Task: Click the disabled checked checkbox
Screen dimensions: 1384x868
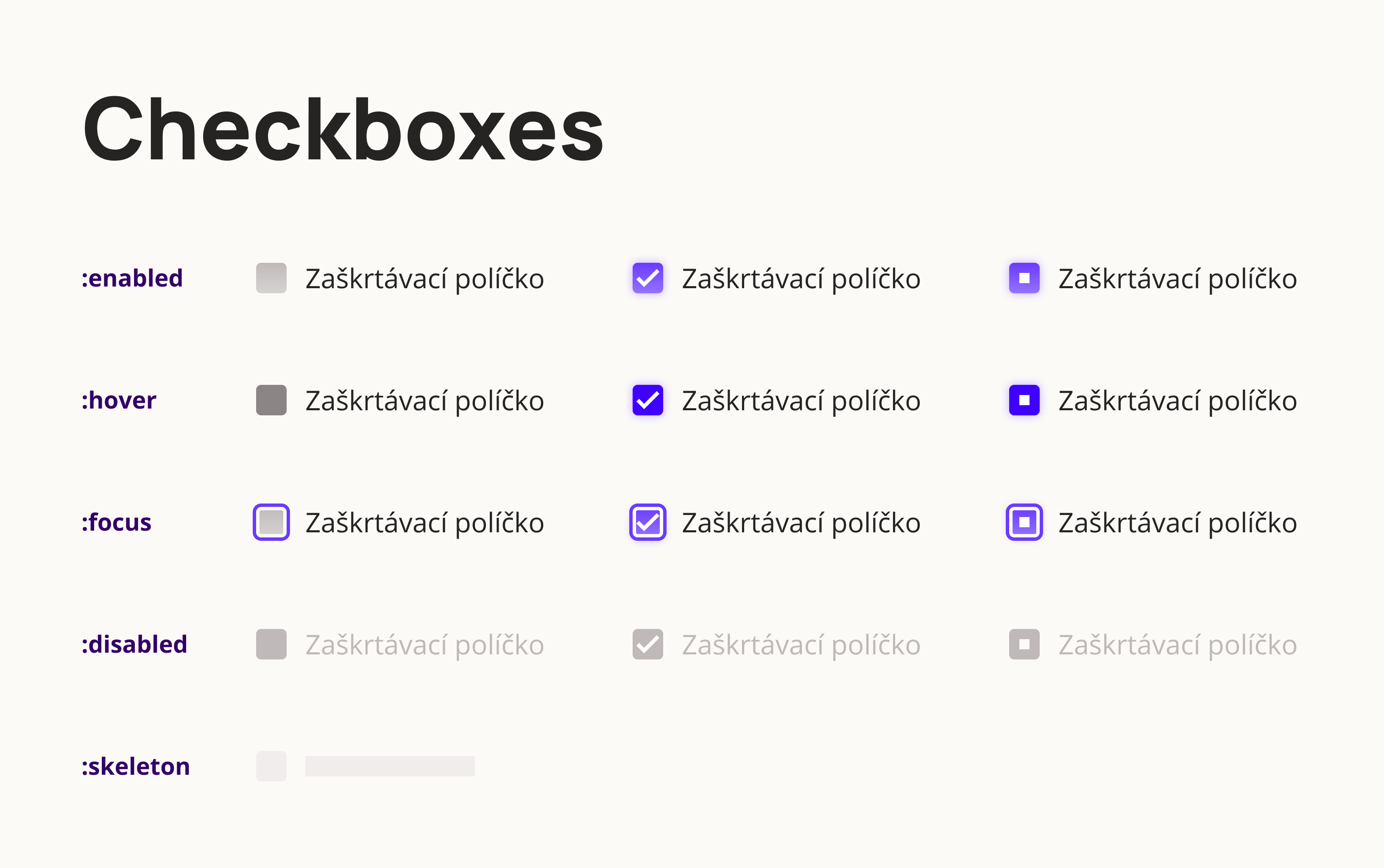Action: coord(647,644)
